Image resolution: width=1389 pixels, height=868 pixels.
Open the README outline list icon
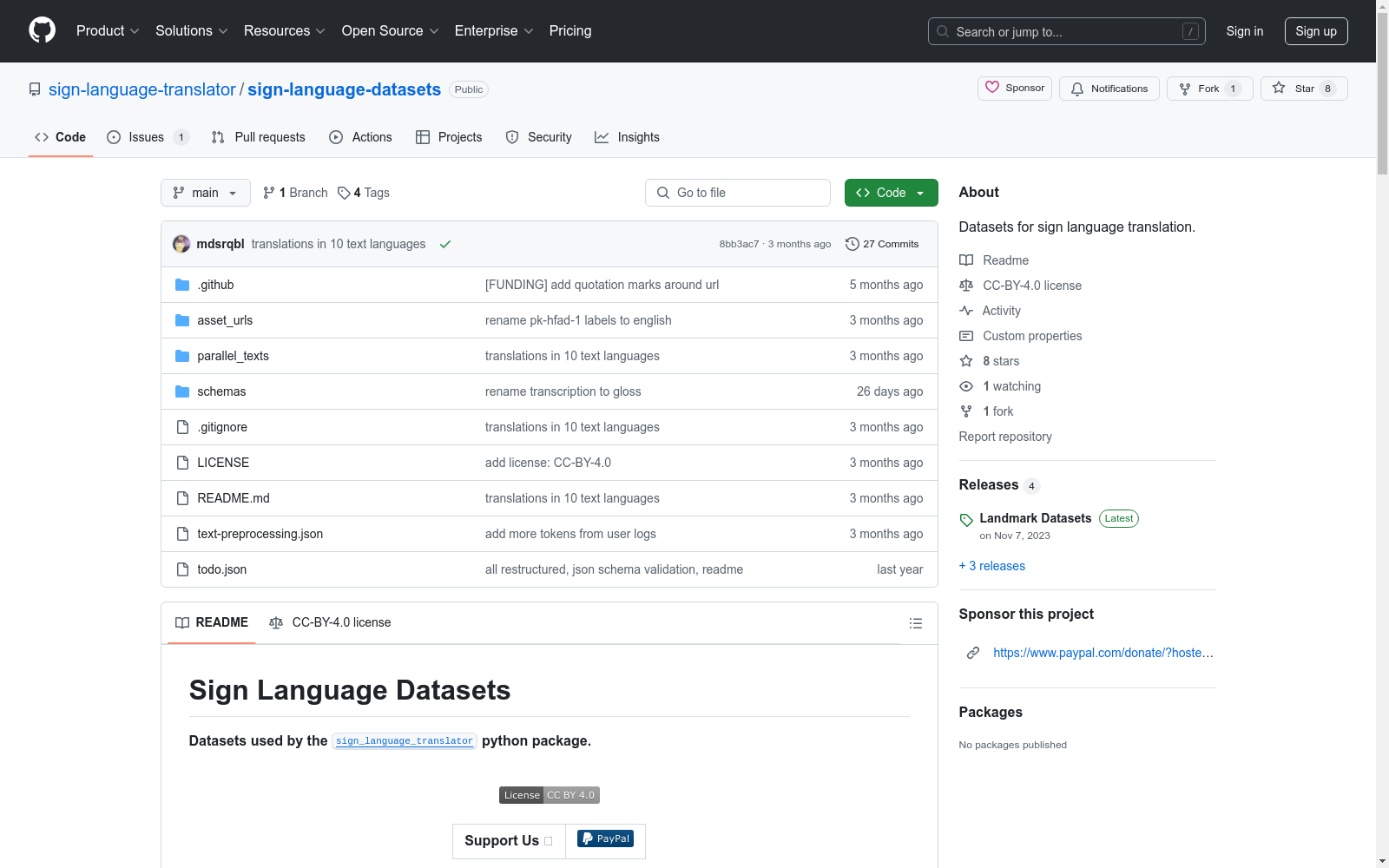(x=915, y=623)
